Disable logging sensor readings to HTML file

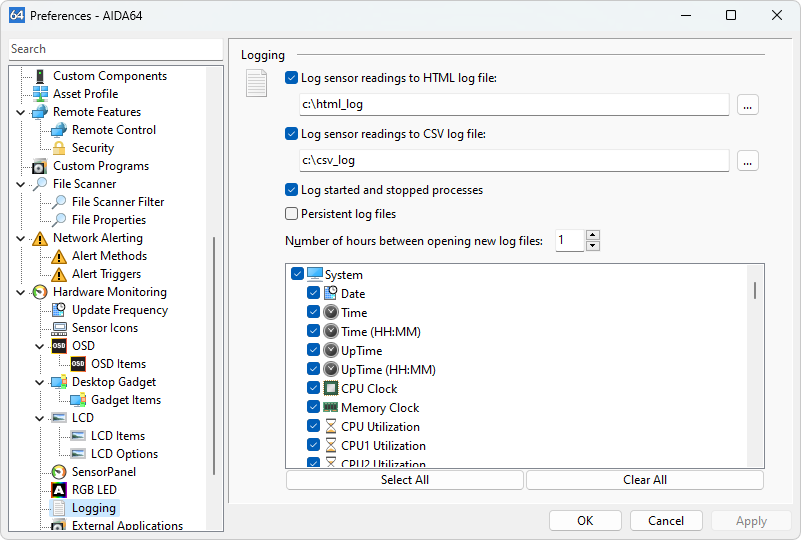292,78
